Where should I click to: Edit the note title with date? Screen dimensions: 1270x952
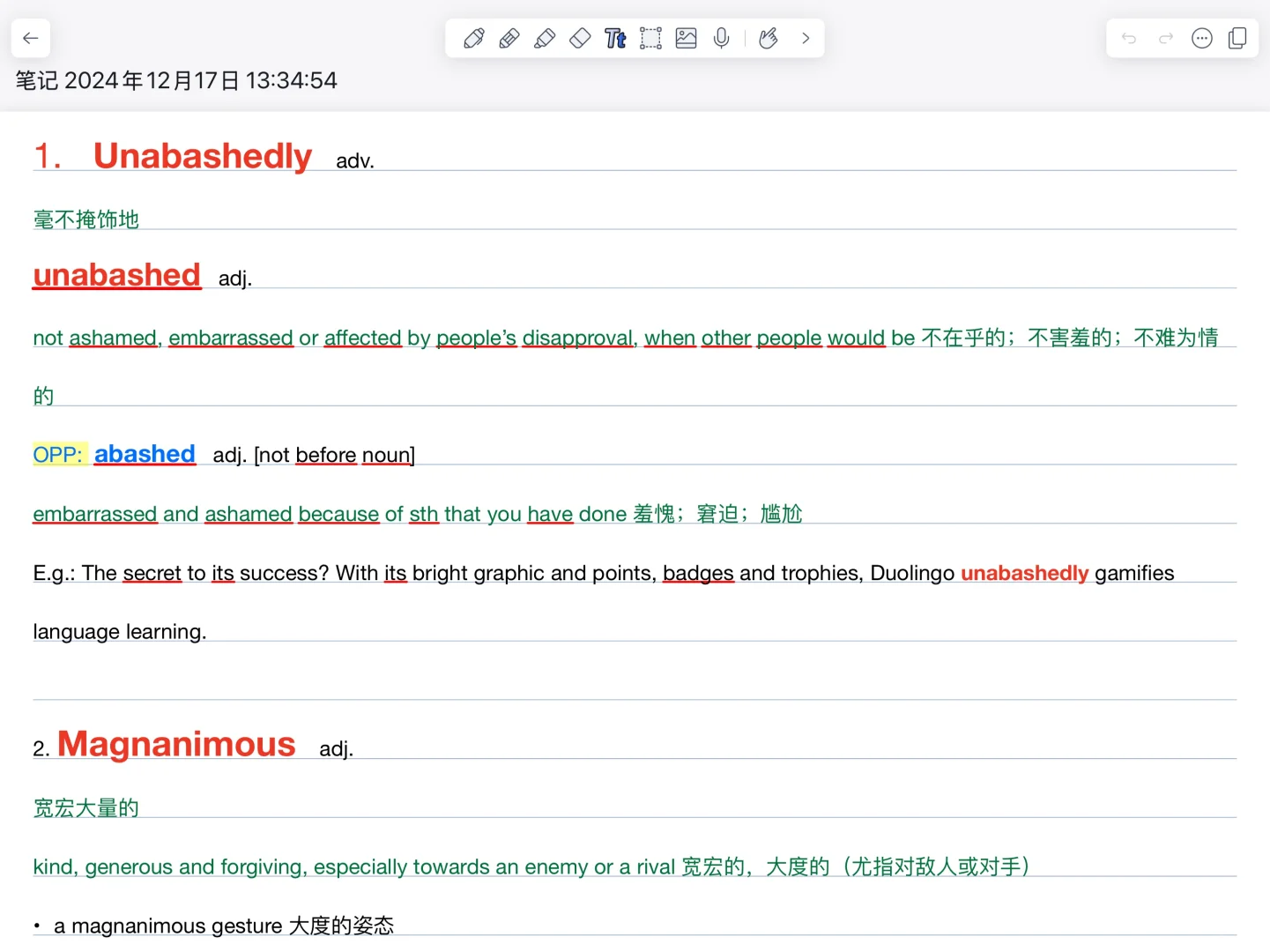(176, 80)
